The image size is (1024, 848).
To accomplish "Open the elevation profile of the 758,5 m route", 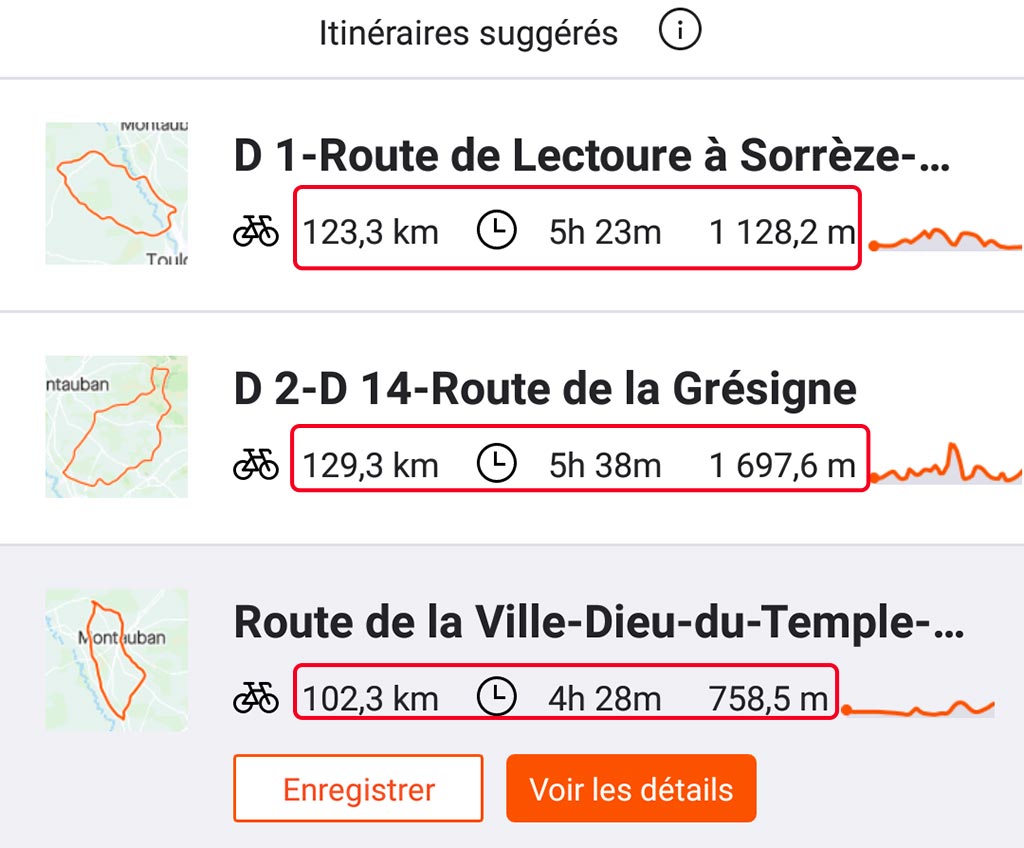I will [918, 708].
